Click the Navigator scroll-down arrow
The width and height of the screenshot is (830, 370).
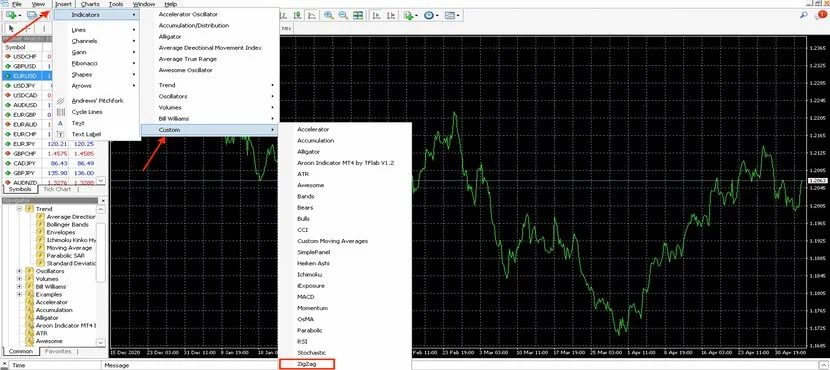coord(101,342)
